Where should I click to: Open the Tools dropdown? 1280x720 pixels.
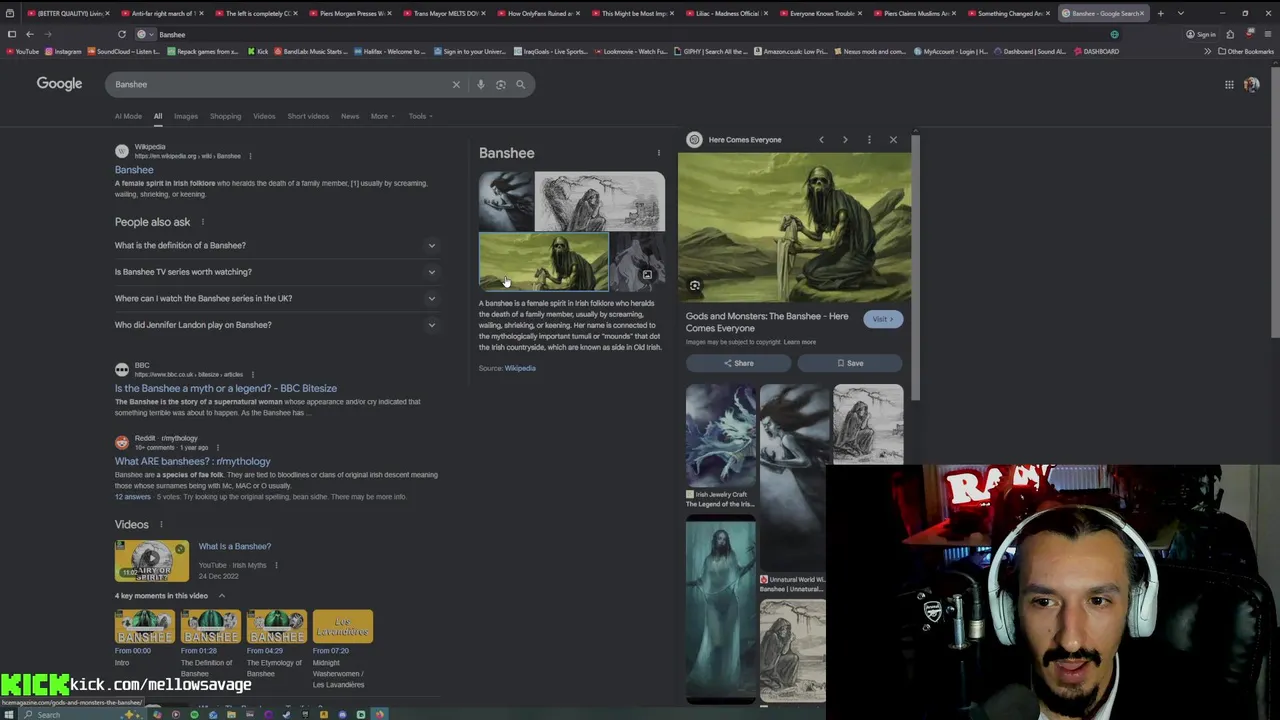tap(419, 116)
